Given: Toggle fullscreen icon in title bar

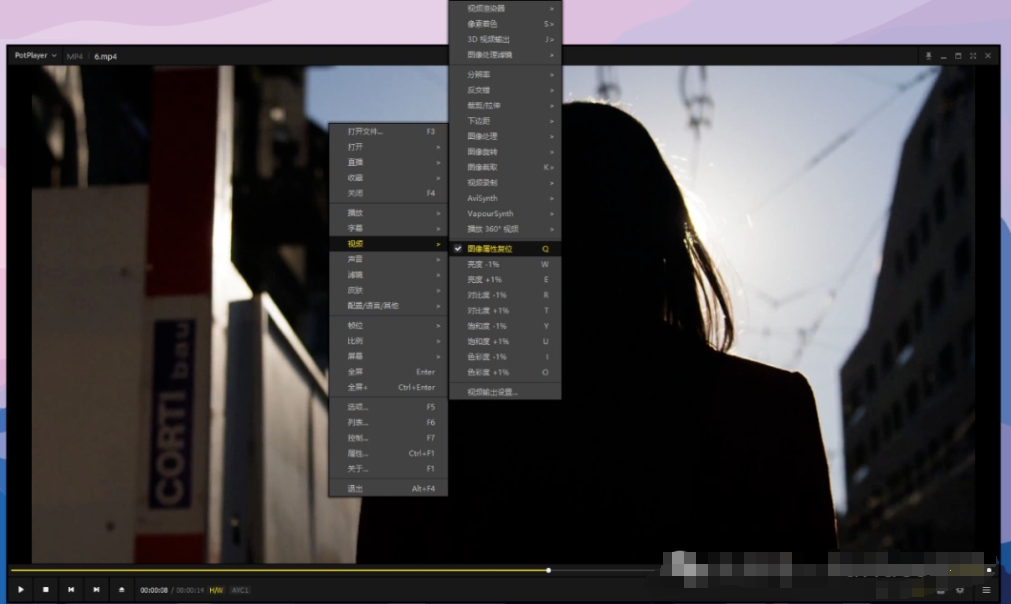Looking at the screenshot, I should (x=973, y=56).
